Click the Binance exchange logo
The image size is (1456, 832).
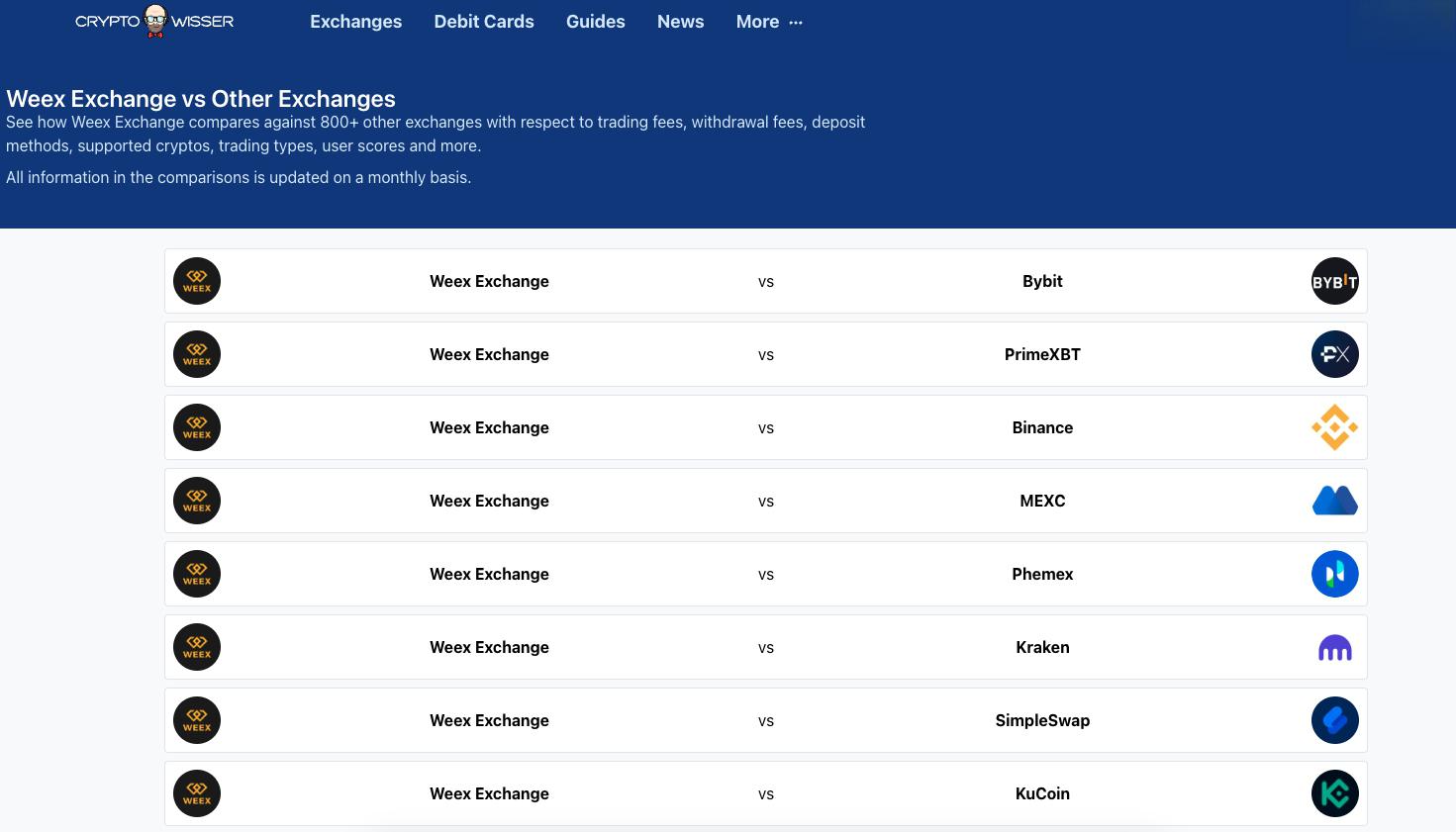[1334, 427]
